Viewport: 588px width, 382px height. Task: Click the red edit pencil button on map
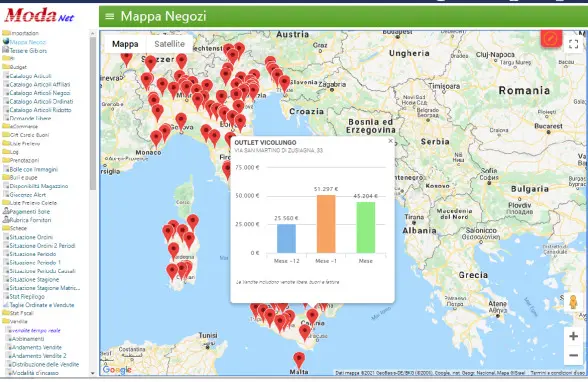click(551, 38)
